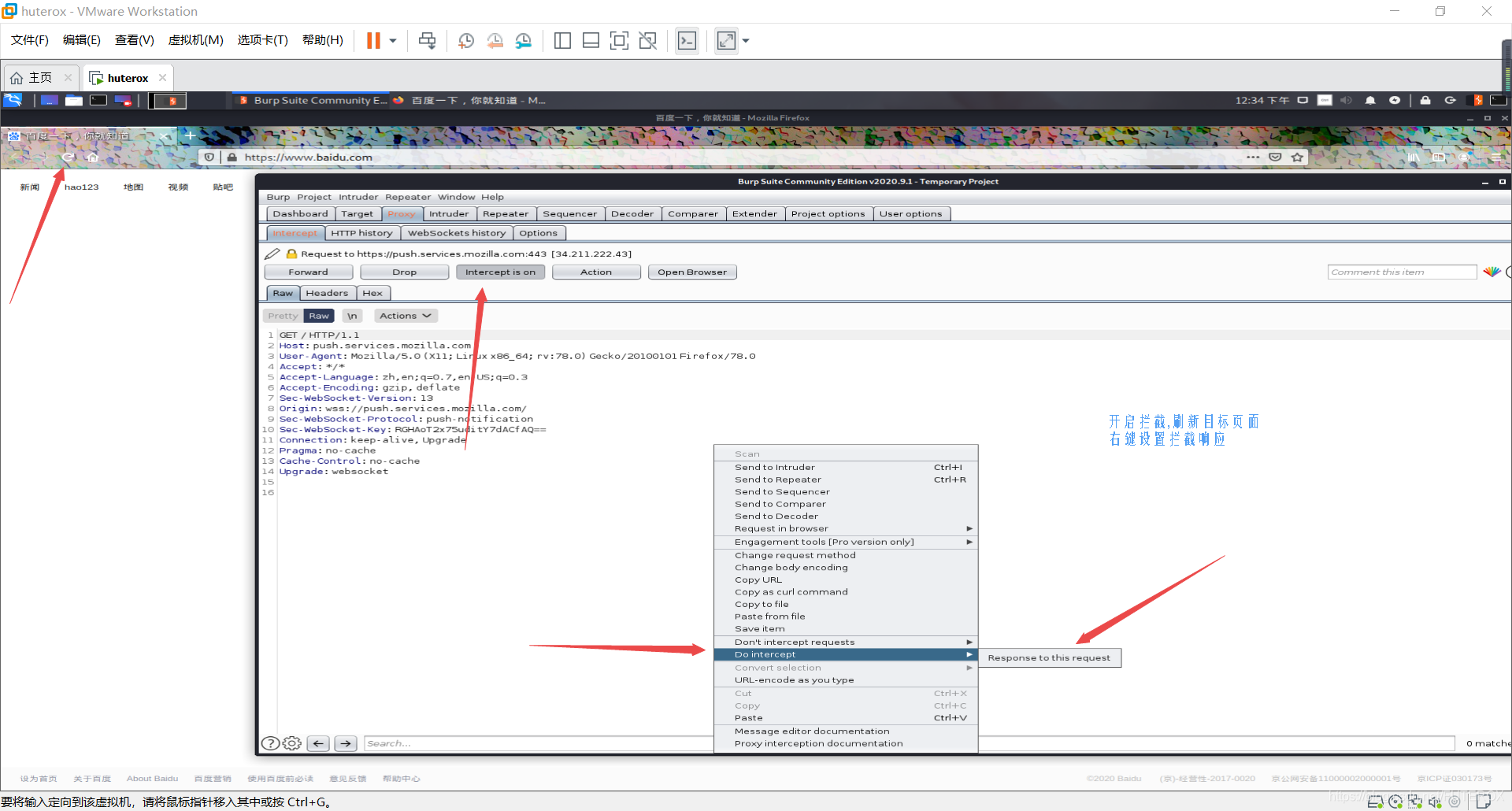Expand Don't intercept requests submenu
The image size is (1512, 811).
846,643
